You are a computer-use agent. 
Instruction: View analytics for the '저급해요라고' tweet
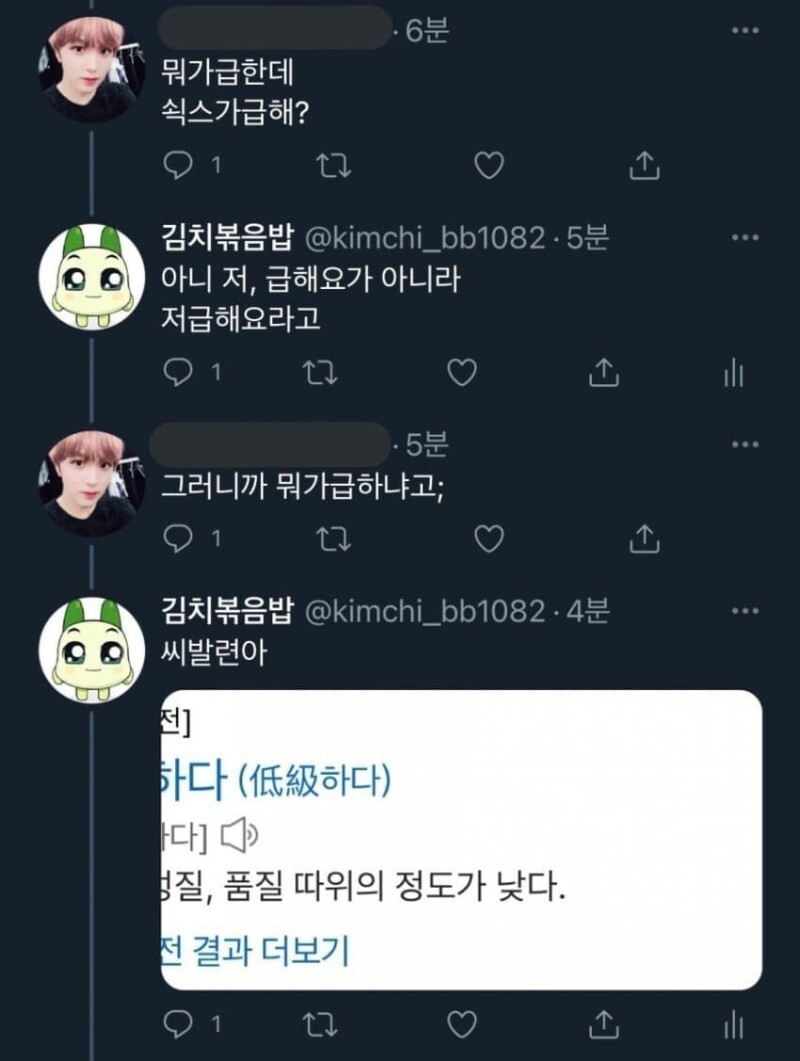click(x=733, y=373)
